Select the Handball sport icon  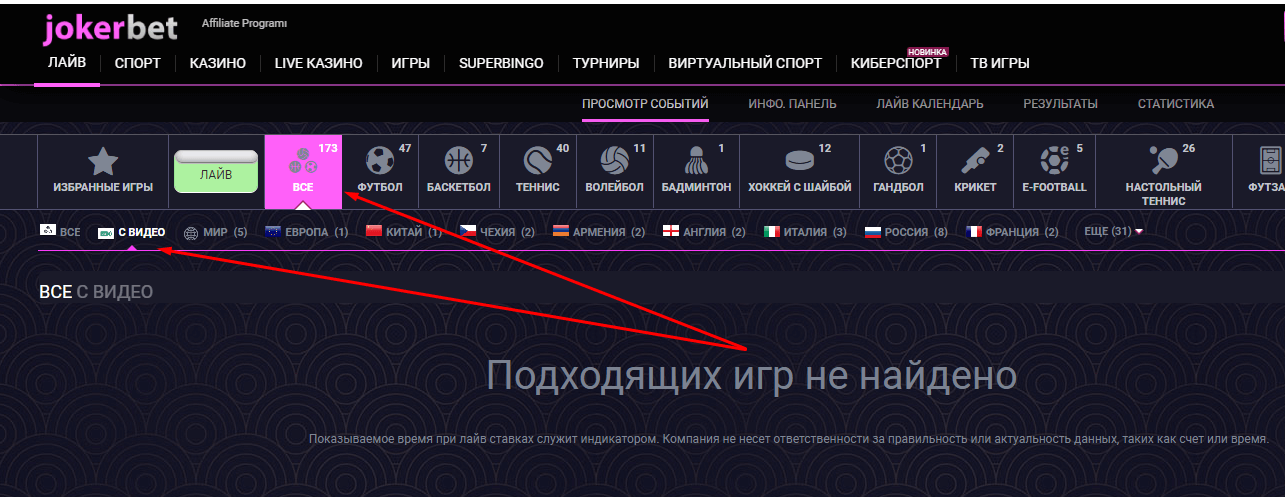tap(897, 161)
